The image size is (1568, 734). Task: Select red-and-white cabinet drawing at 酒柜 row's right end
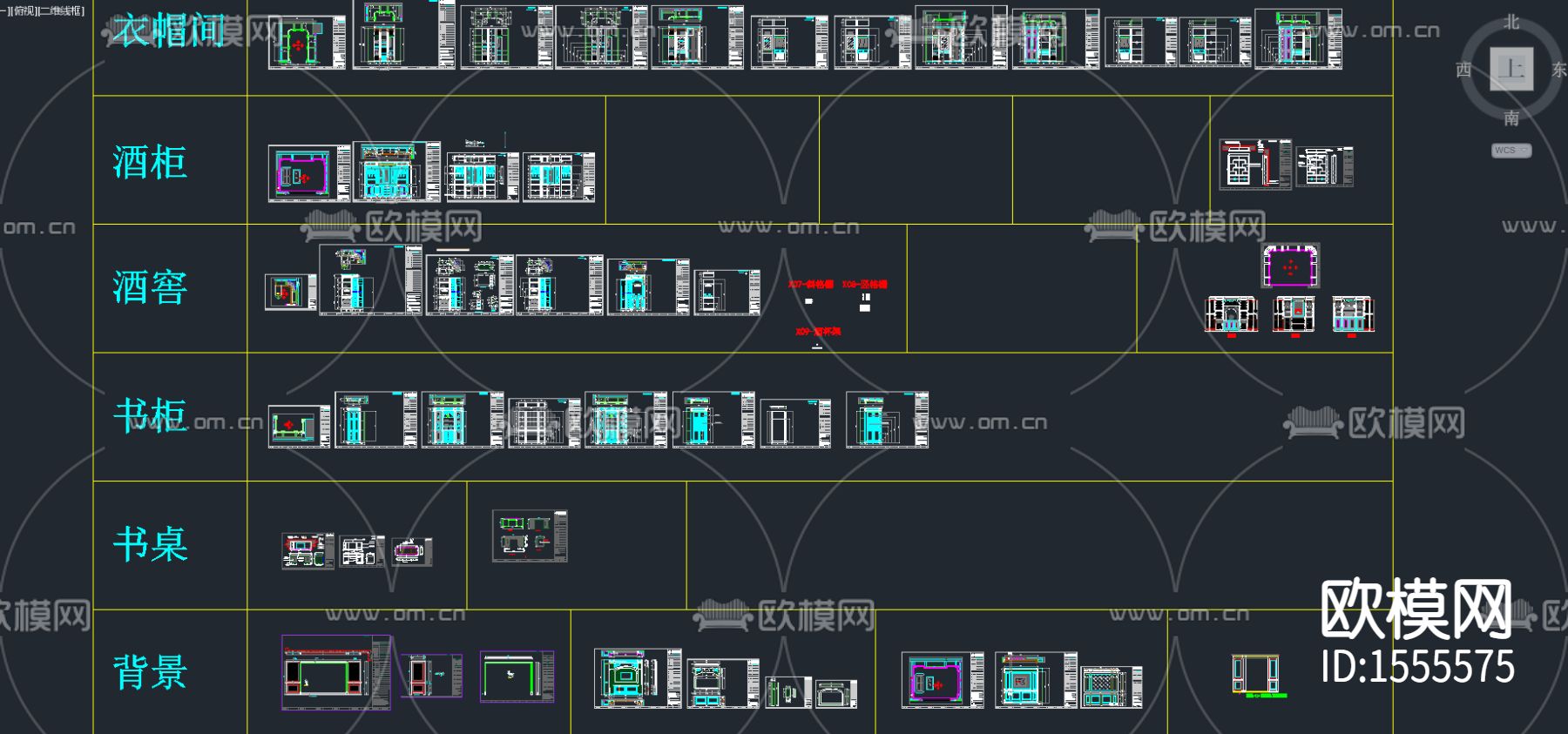[x=1255, y=164]
